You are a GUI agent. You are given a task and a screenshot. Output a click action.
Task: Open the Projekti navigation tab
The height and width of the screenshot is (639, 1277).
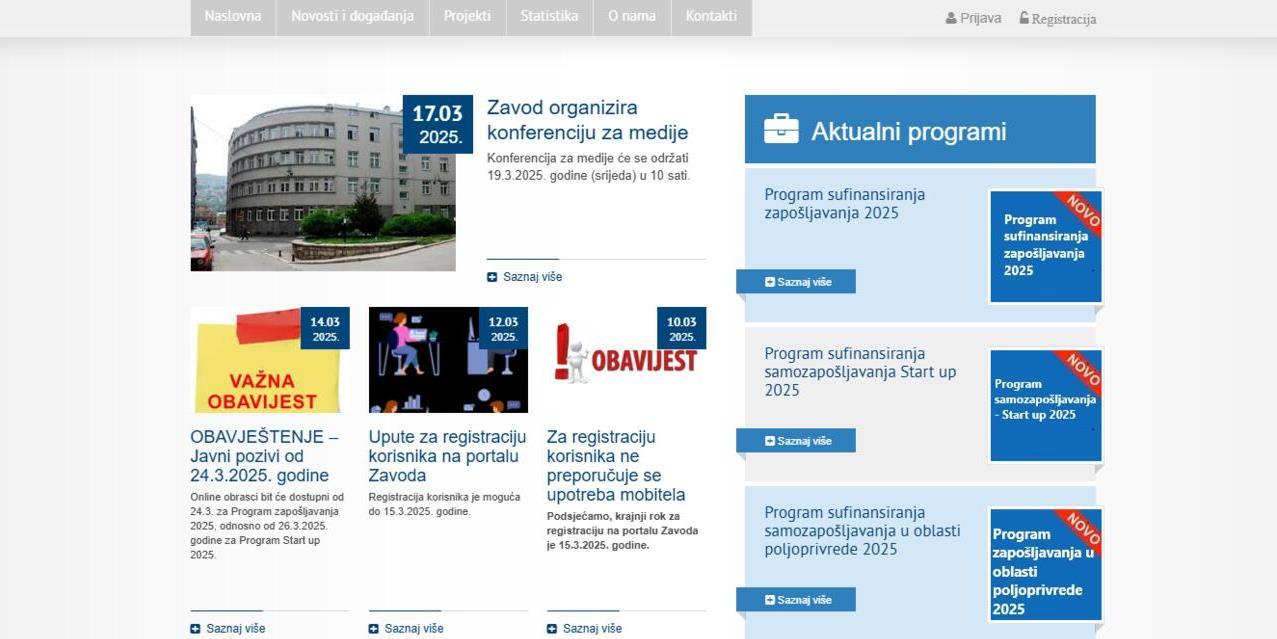467,17
